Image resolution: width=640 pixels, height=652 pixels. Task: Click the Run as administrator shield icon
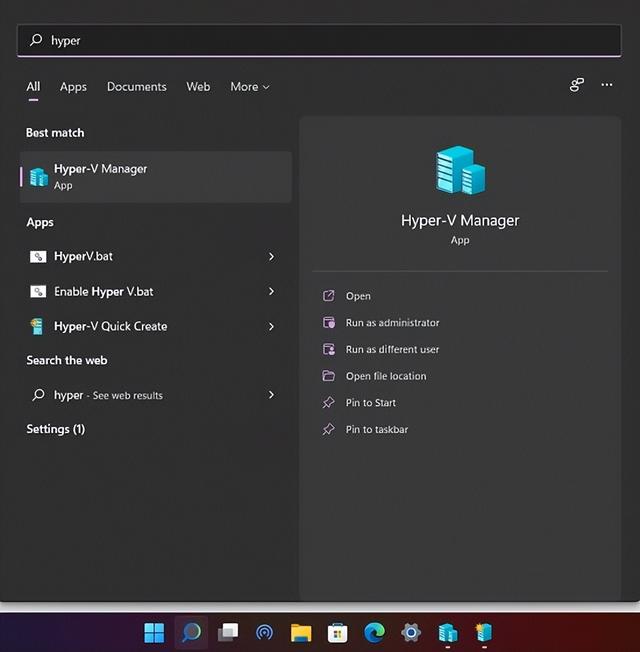point(329,322)
